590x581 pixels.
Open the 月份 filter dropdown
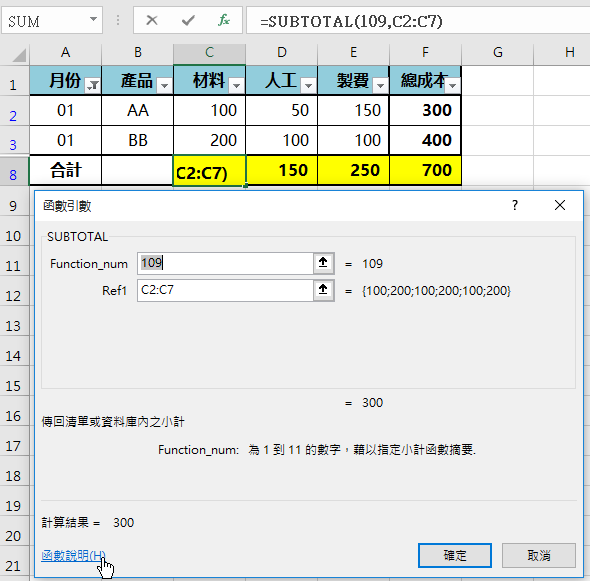[93, 86]
